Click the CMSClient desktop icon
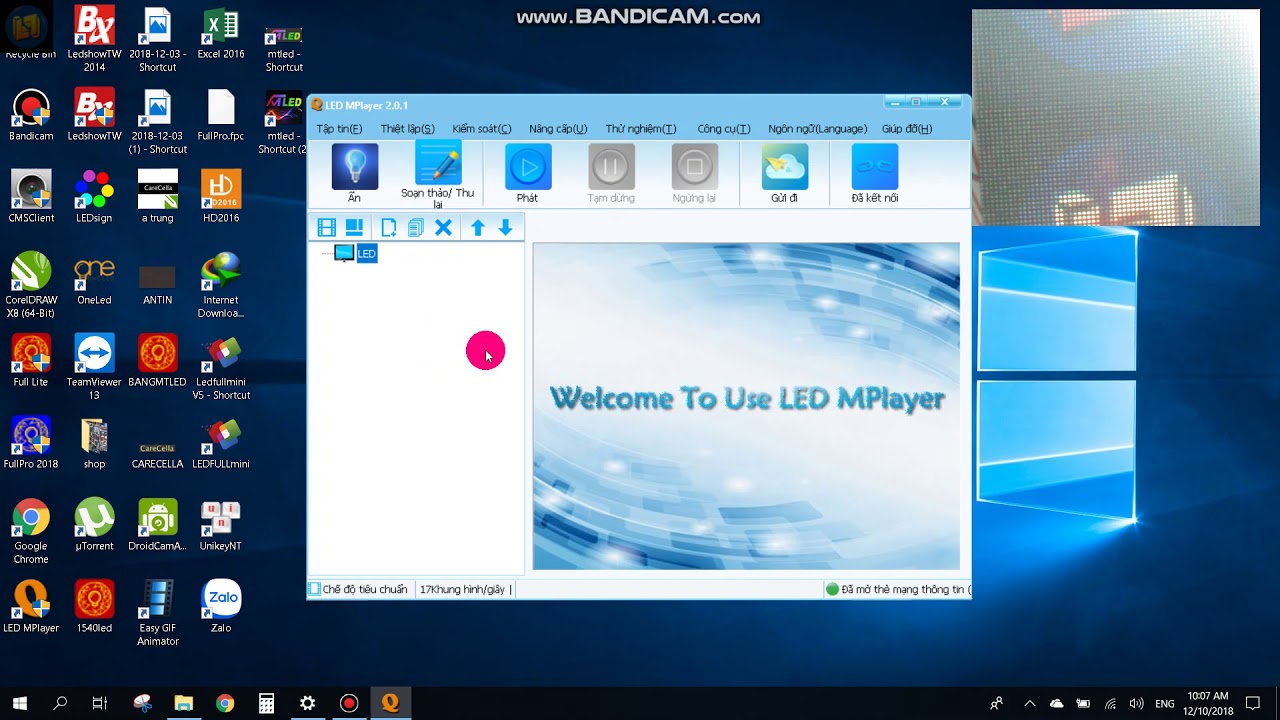1280x720 pixels. 31,197
